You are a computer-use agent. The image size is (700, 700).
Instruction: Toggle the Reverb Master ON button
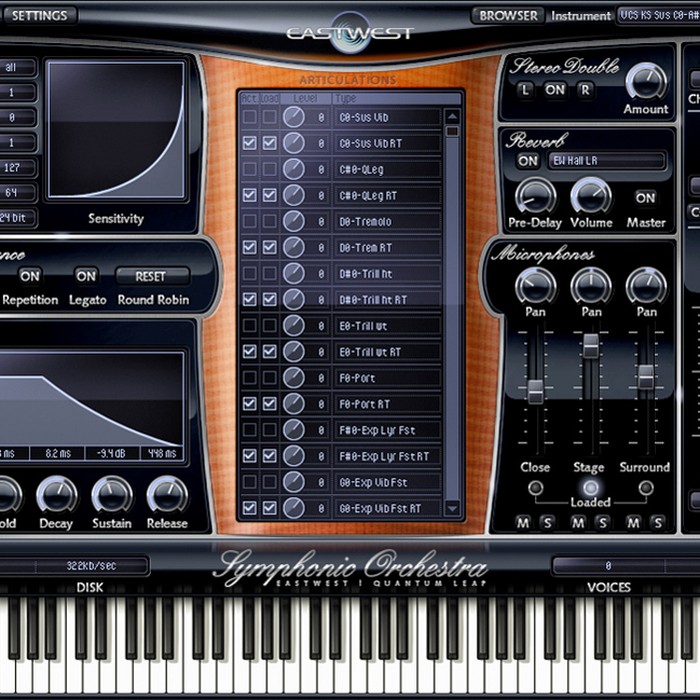click(645, 198)
